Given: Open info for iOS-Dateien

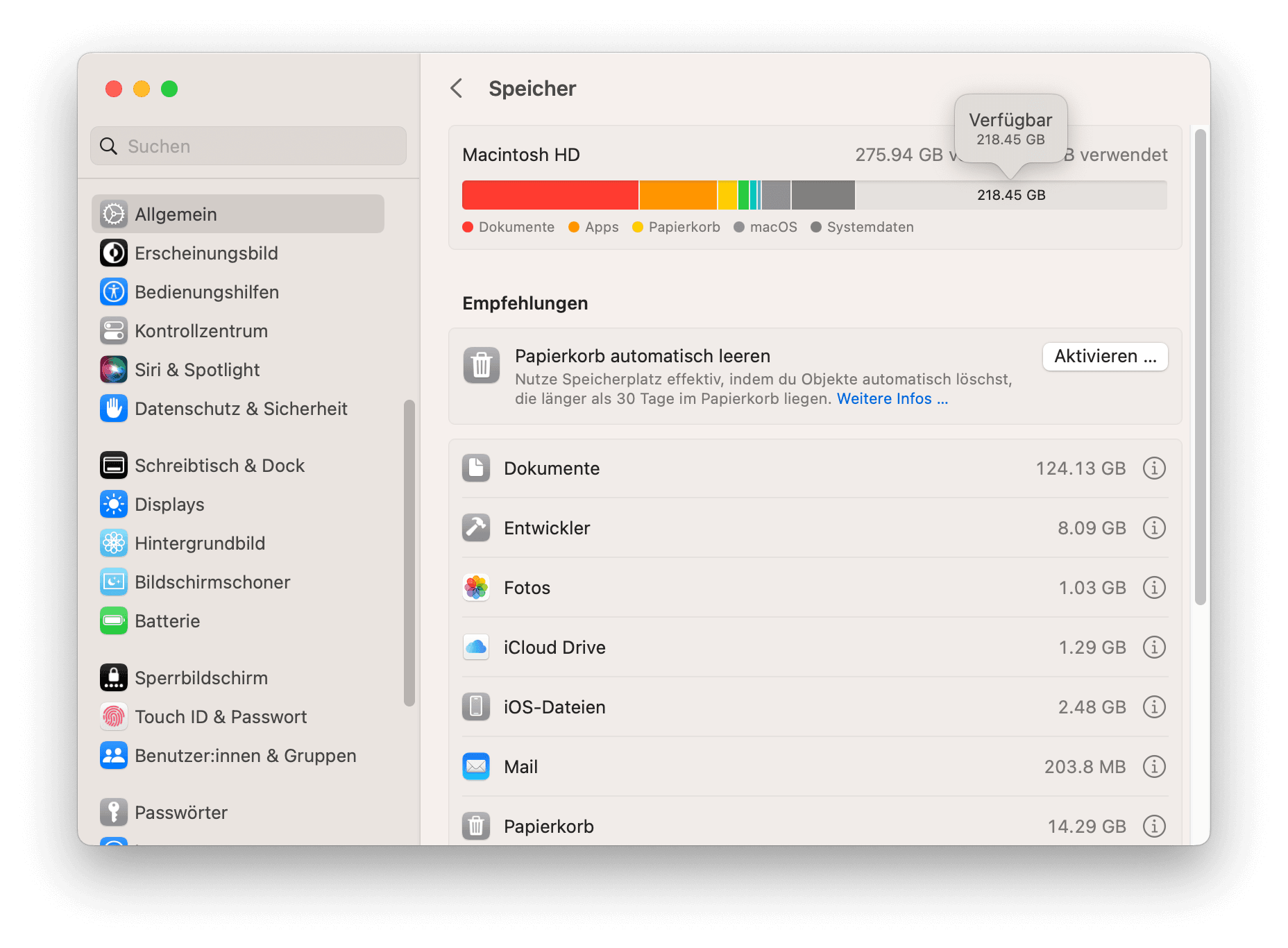Looking at the screenshot, I should (x=1154, y=707).
